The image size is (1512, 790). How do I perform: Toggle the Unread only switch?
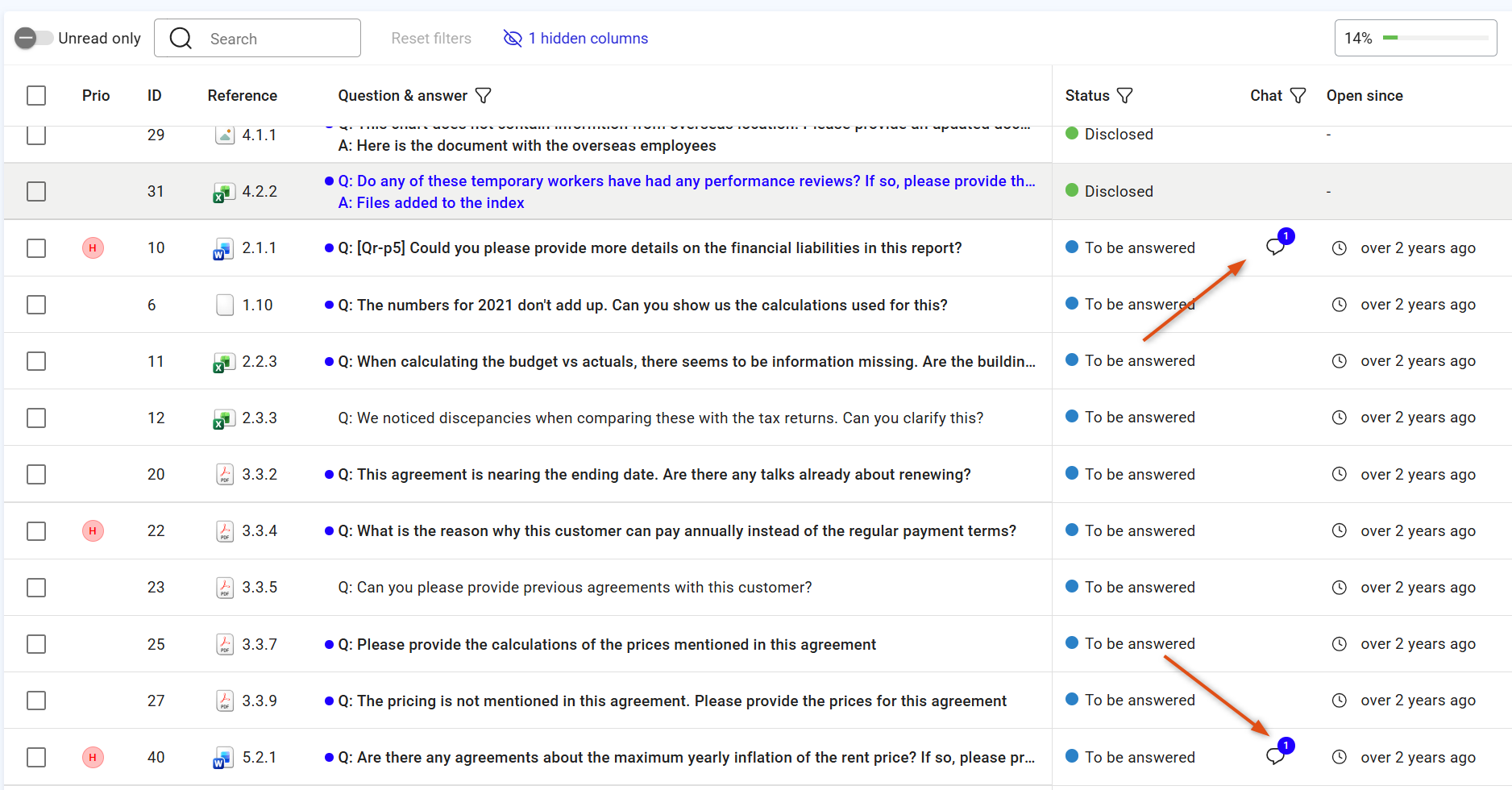[x=34, y=38]
